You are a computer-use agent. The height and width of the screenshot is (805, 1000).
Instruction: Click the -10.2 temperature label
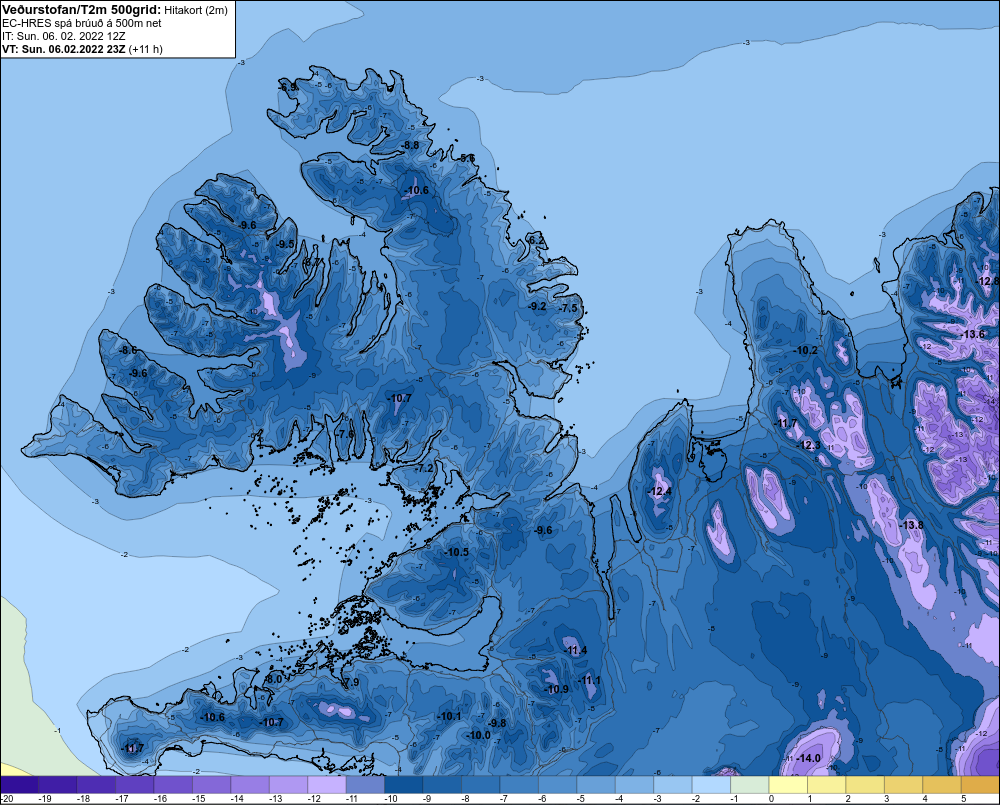tap(805, 350)
